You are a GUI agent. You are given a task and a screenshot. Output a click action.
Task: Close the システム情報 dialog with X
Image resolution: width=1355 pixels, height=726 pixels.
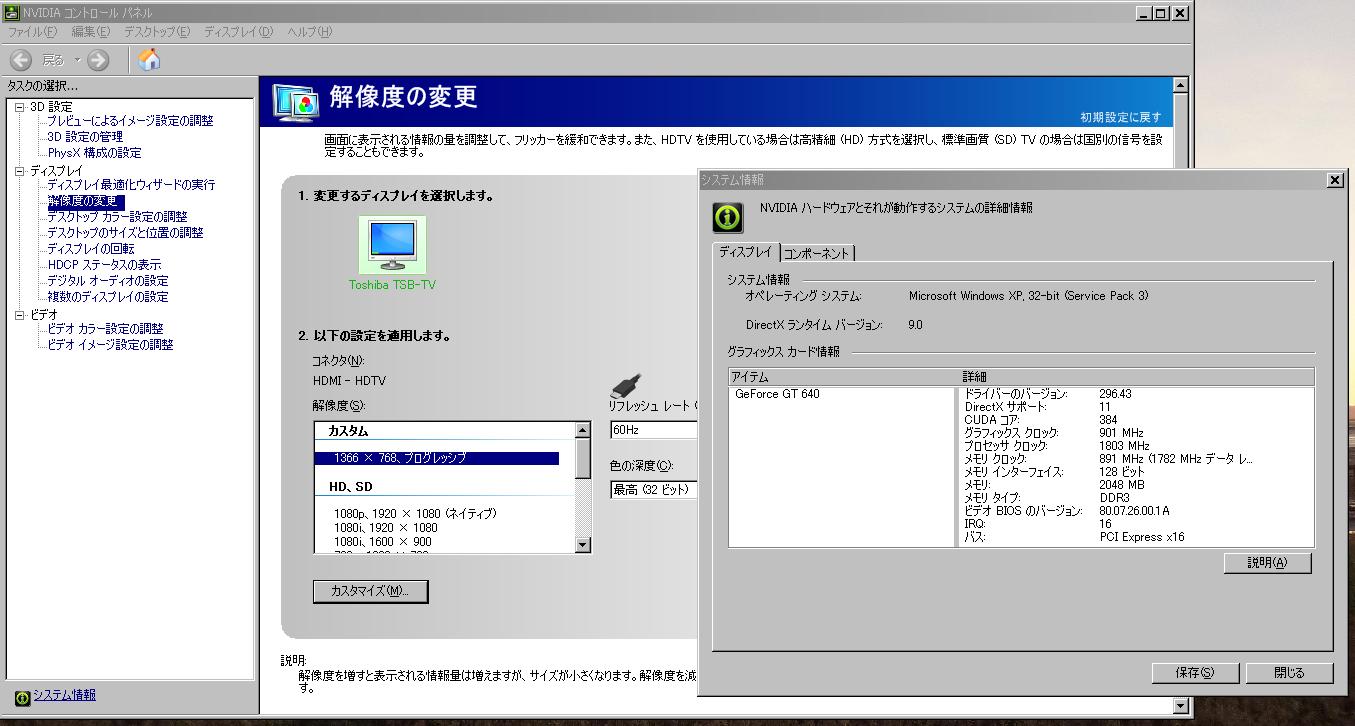pyautogui.click(x=1334, y=180)
